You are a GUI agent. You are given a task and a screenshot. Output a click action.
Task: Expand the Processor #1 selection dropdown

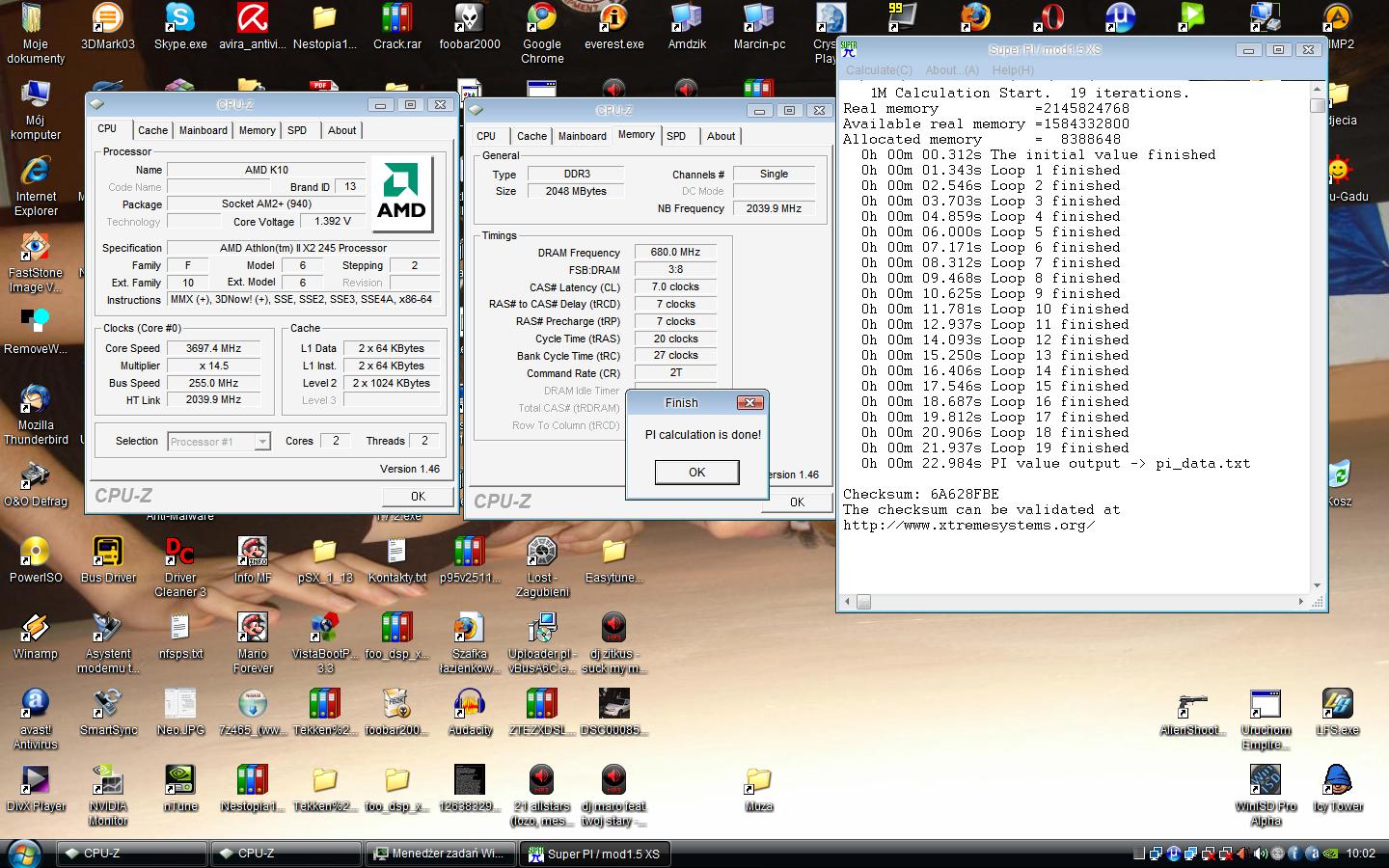click(x=261, y=442)
